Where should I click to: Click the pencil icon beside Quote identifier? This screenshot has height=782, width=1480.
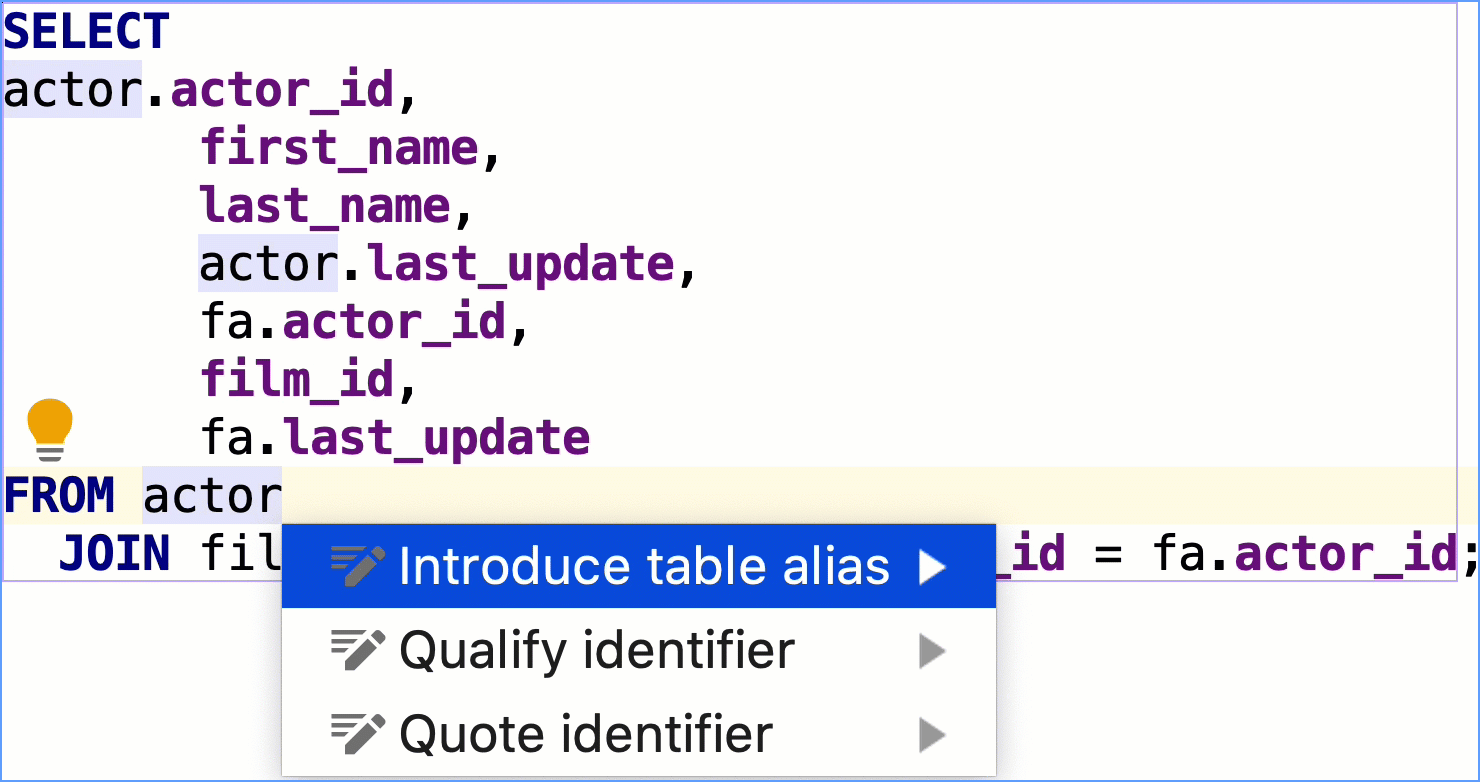357,735
